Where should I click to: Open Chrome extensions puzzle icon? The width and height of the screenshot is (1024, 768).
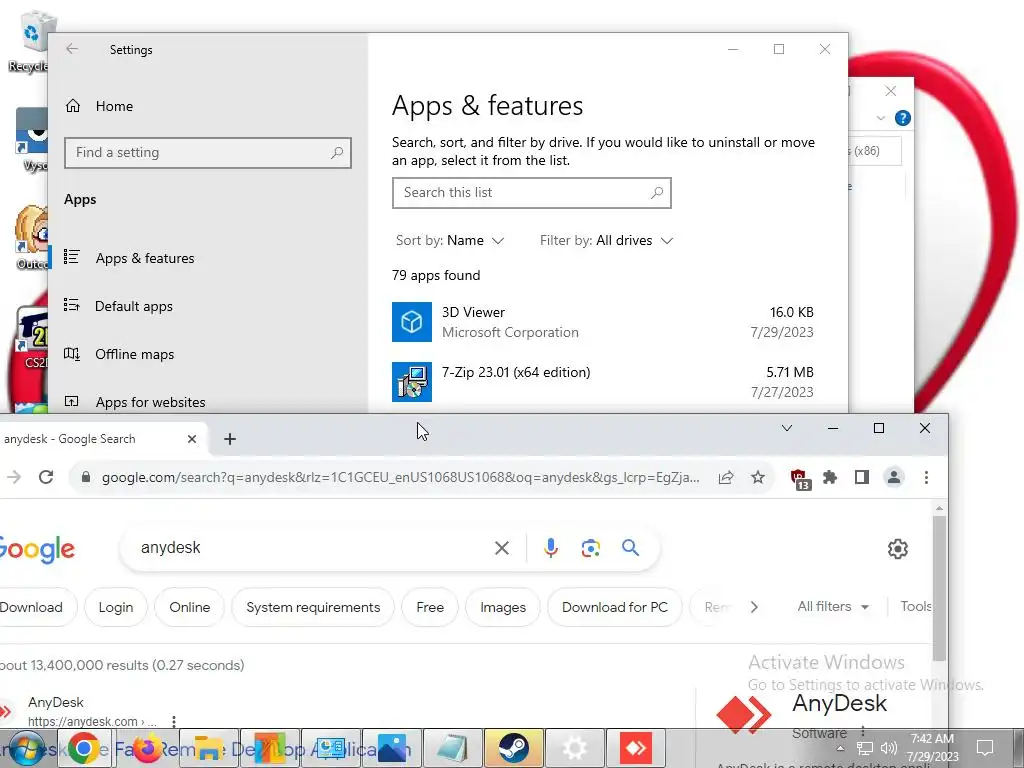coord(830,477)
